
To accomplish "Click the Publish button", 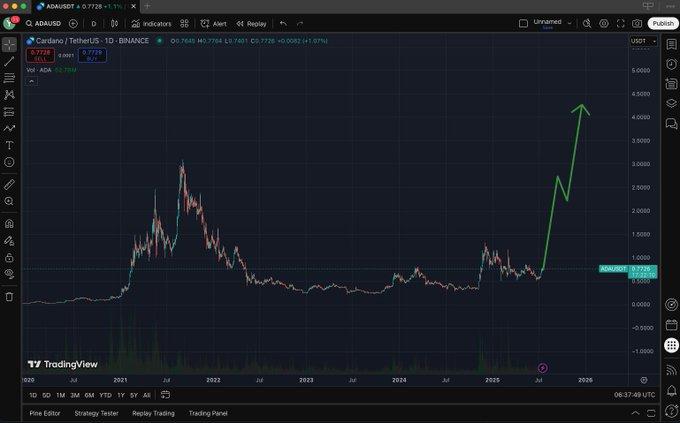I will 662,23.
